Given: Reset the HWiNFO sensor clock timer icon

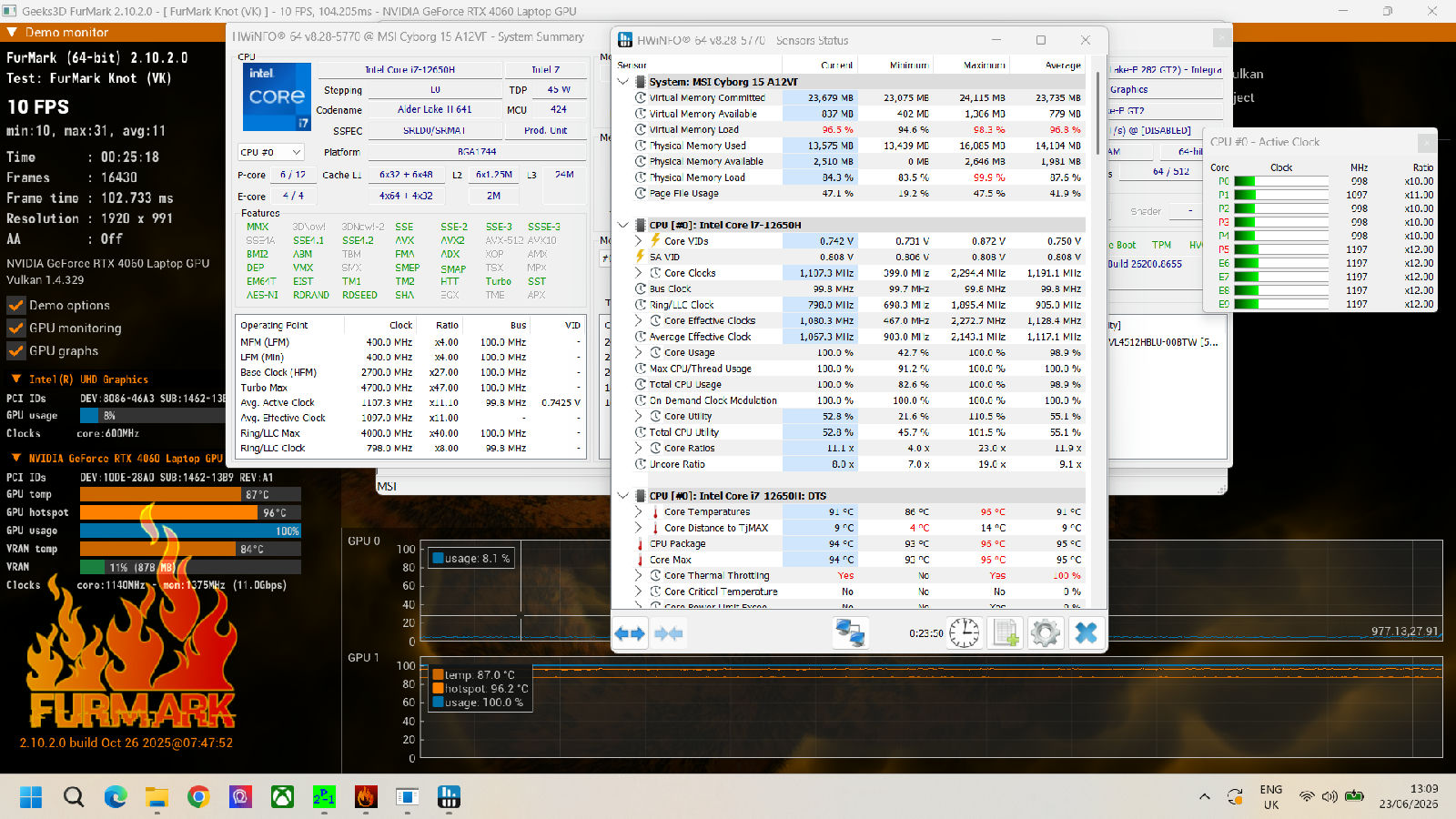Looking at the screenshot, I should coord(964,632).
